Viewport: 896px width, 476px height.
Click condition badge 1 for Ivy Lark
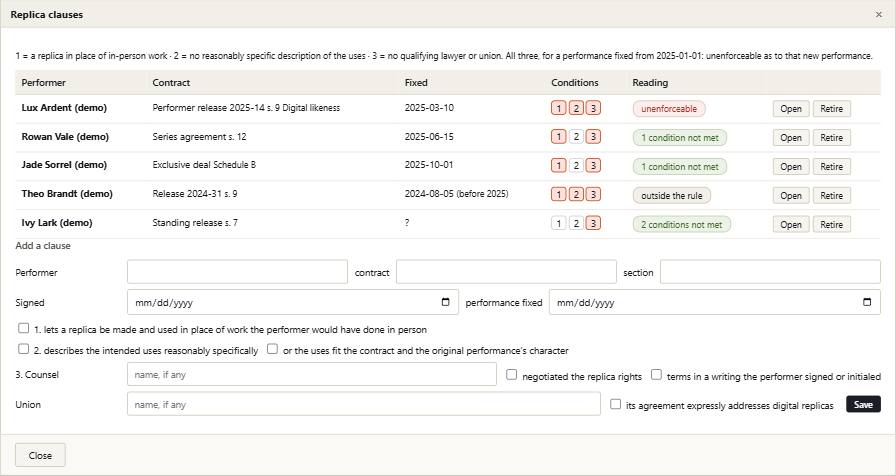tap(559, 223)
